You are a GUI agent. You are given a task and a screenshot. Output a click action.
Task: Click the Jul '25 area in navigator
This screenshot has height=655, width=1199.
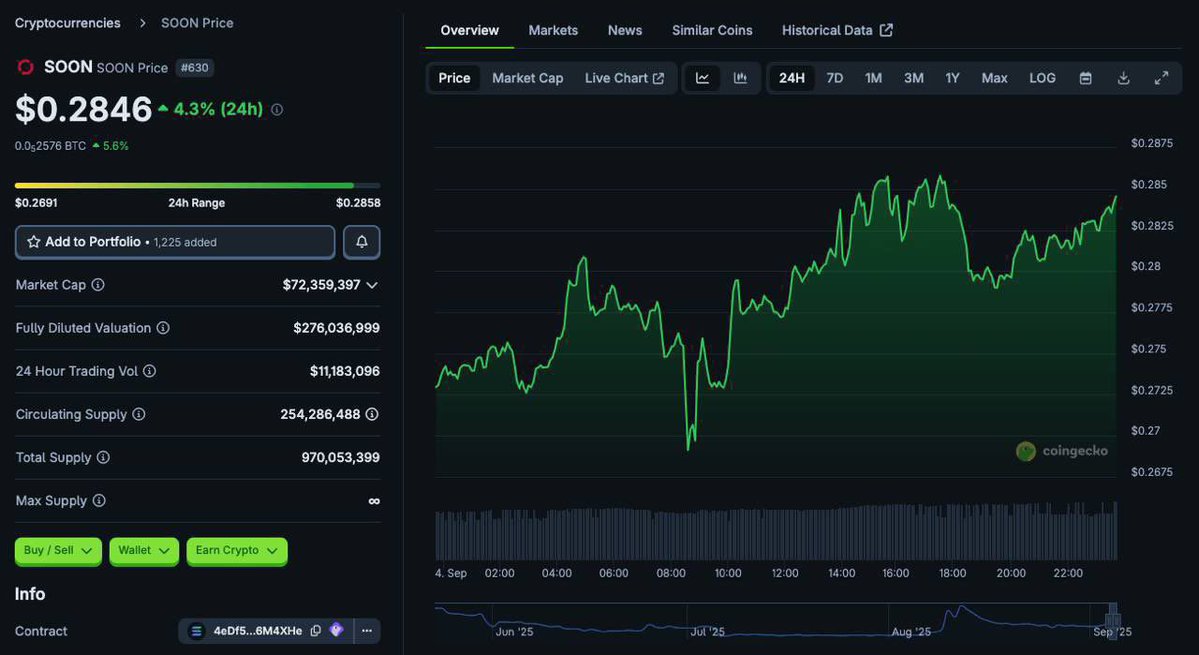(707, 631)
